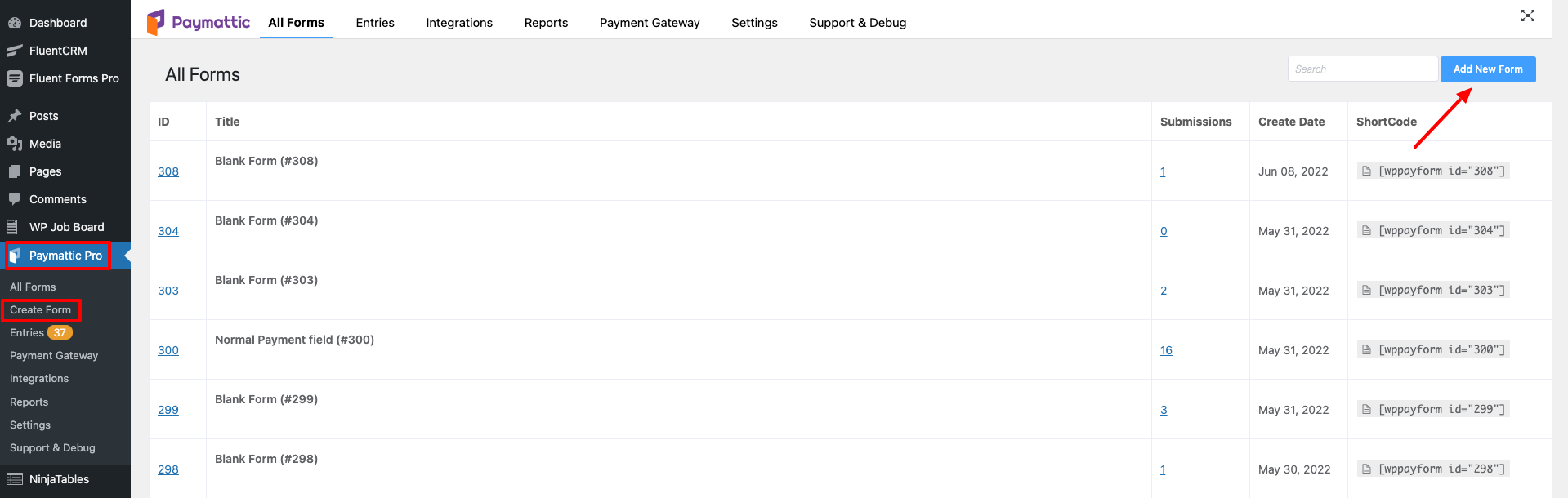Viewport: 1568px width, 498px height.
Task: Click shortcode text [wppayform id="300"]
Action: pos(1441,350)
